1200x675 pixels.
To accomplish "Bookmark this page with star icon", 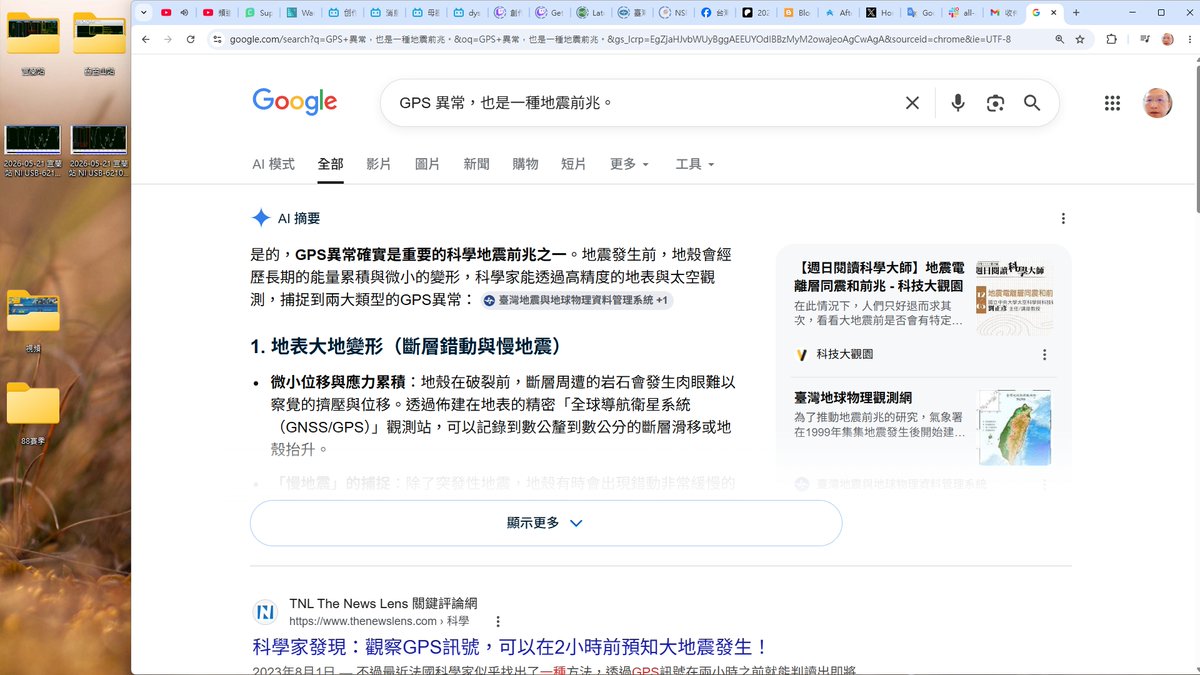I will (x=1080, y=39).
